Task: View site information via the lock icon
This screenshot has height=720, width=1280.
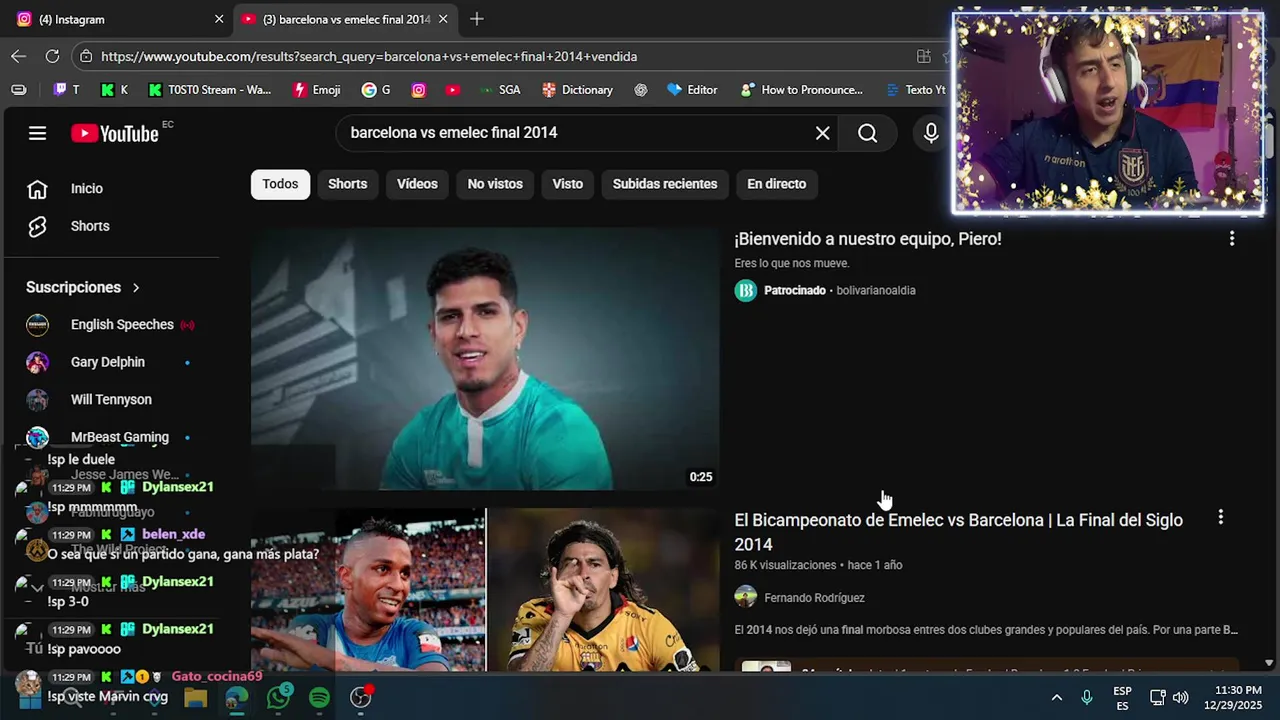Action: tap(86, 57)
